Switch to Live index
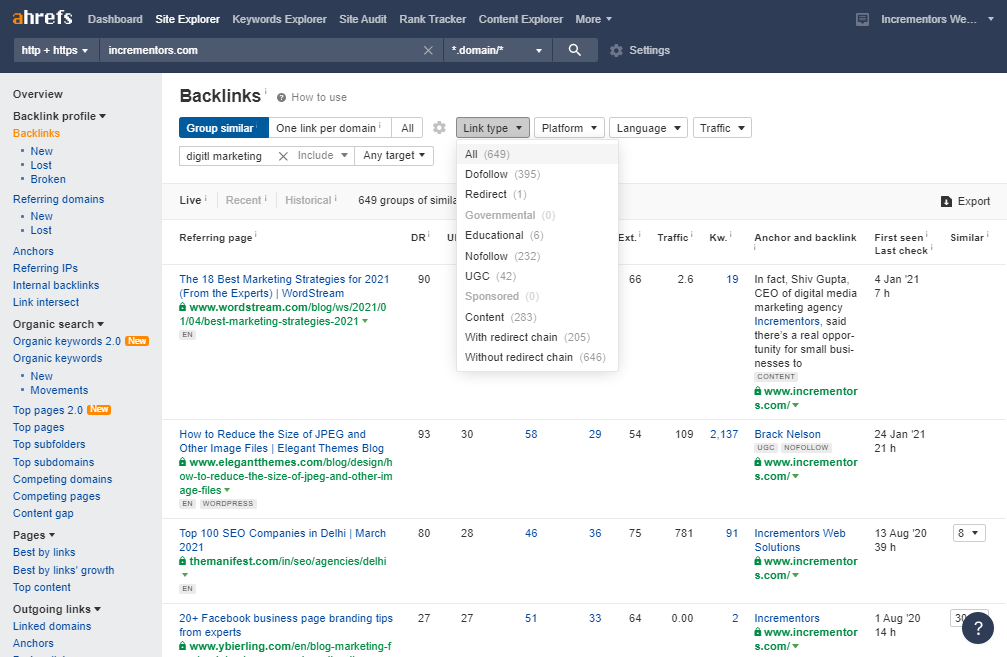 [x=190, y=200]
